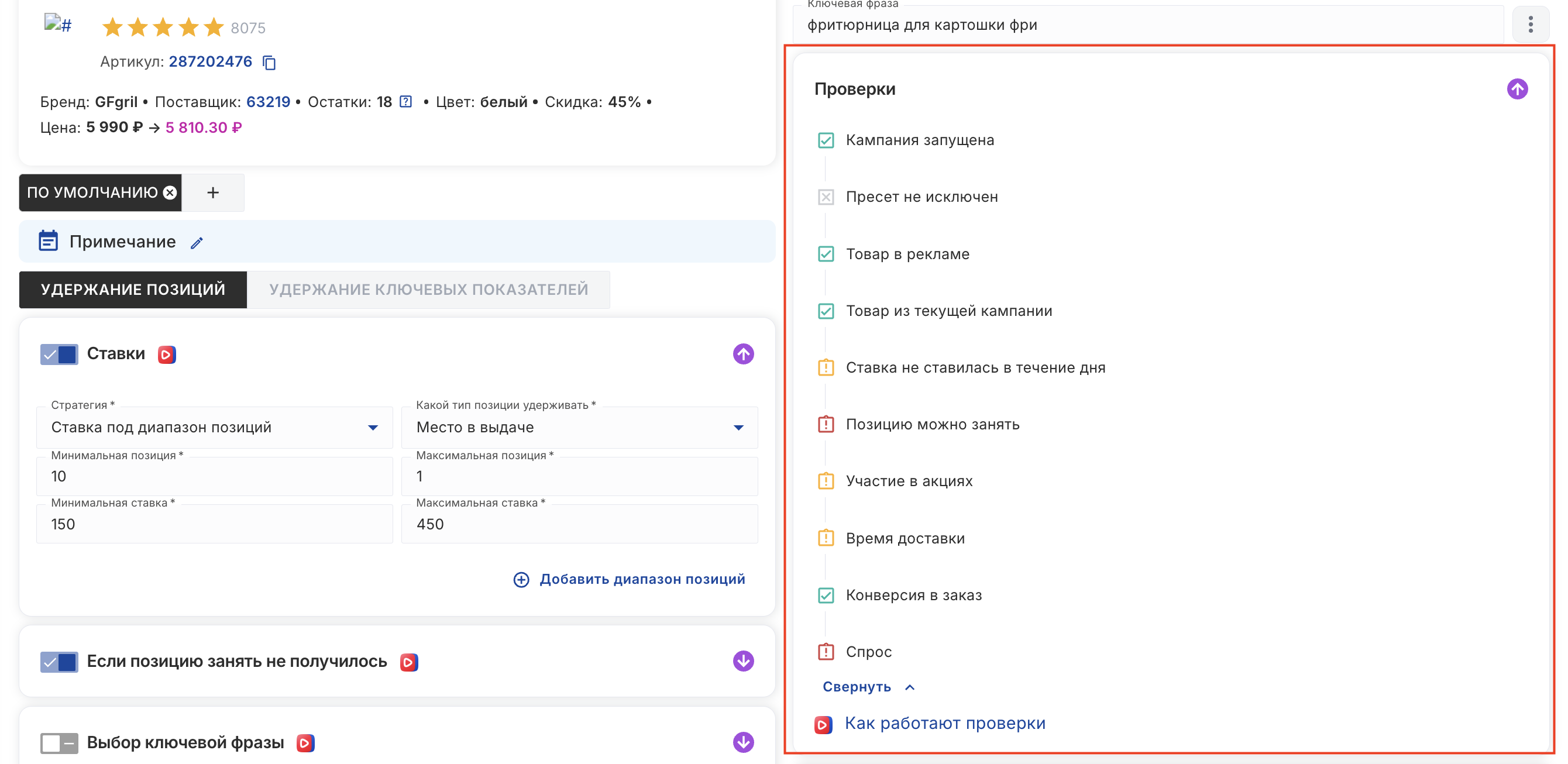
Task: Click the plus-circle icon to add position range
Action: click(521, 580)
